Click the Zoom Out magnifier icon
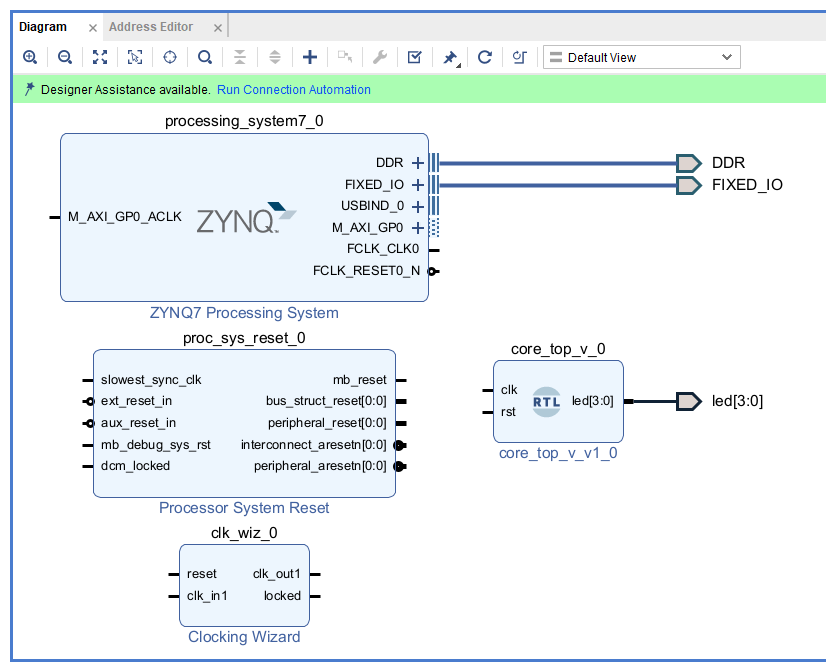Viewport: 826px width, 666px height. point(64,57)
